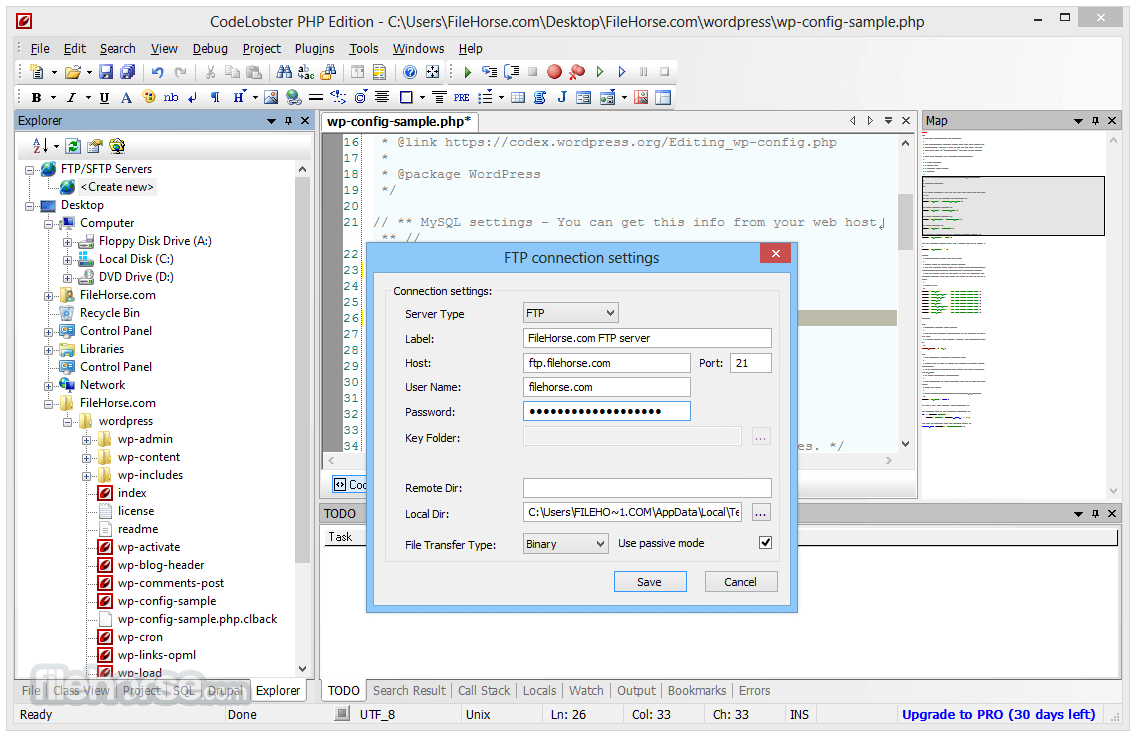Image resolution: width=1137 pixels, height=736 pixels.
Task: Toggle underline formatting in the HTML toolbar
Action: pos(103,97)
